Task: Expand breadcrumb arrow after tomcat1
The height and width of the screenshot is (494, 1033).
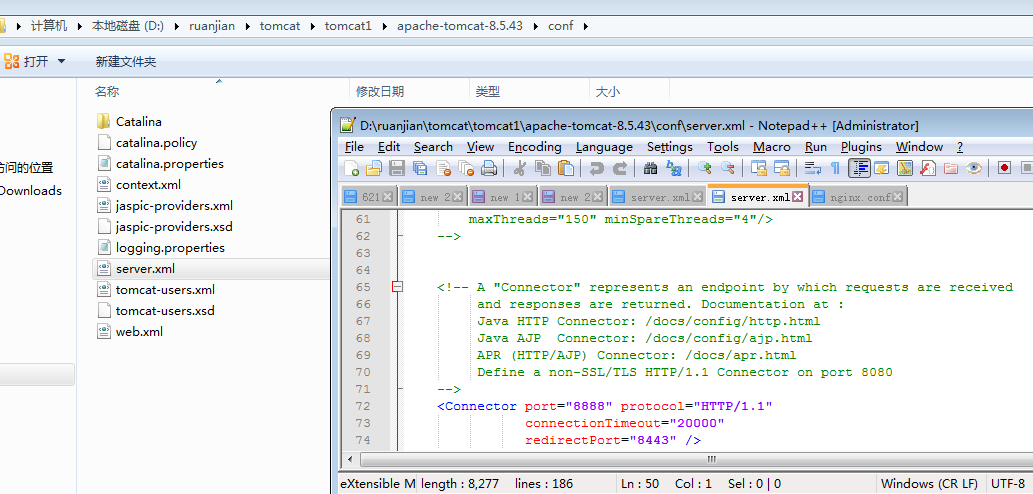Action: click(385, 26)
